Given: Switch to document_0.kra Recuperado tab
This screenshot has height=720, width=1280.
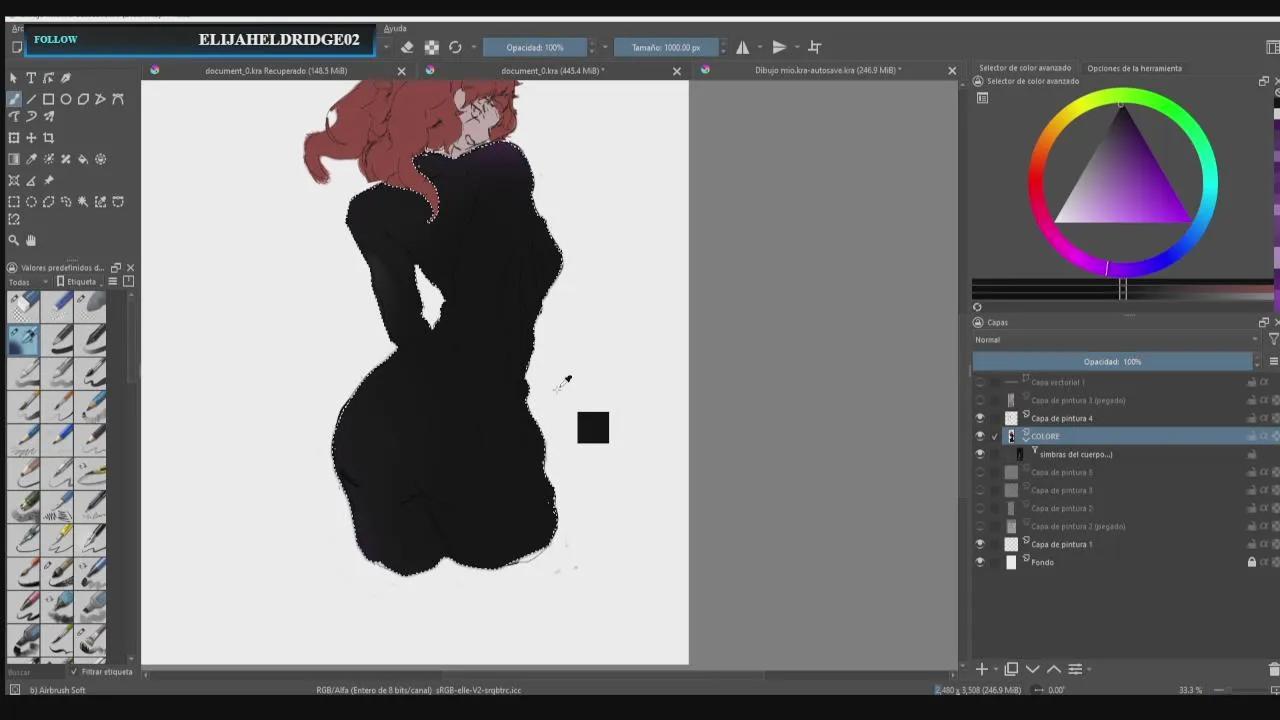Looking at the screenshot, I should 276,71.
